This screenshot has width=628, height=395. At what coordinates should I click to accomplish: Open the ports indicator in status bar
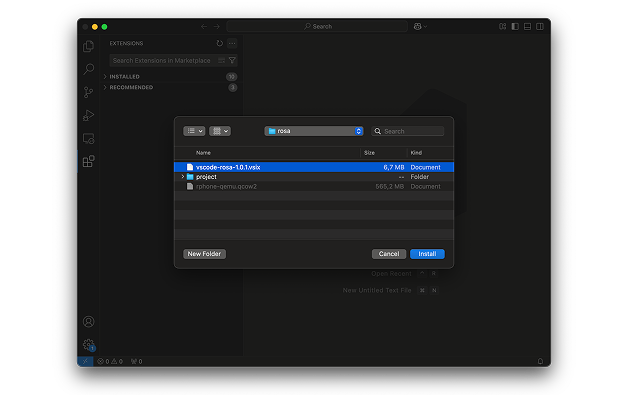(137, 361)
